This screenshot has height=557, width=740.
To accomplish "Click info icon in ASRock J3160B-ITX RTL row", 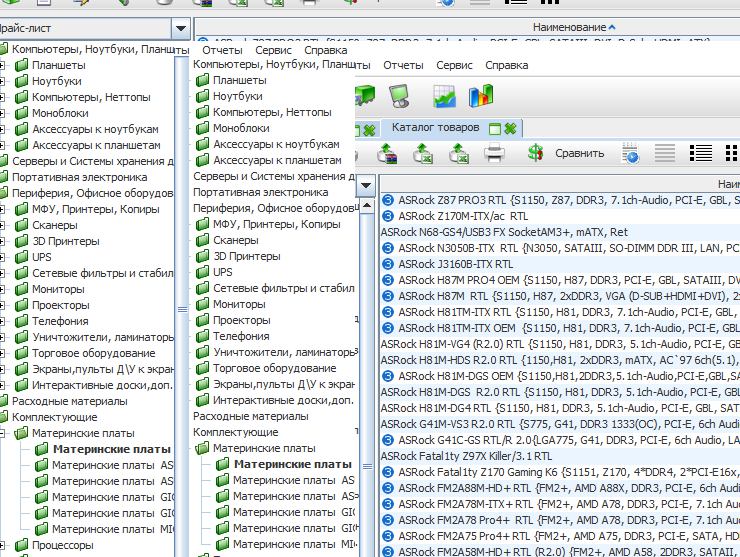I will [x=387, y=264].
